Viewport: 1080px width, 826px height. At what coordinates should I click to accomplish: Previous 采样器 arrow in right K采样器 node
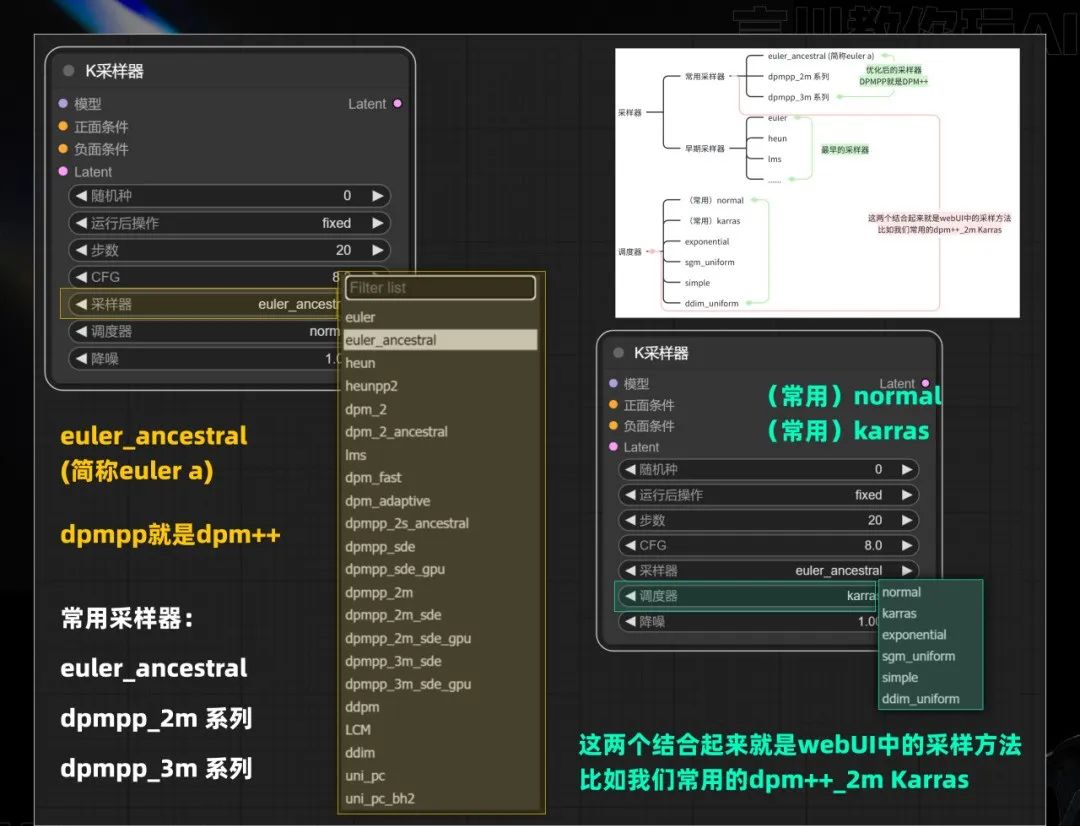630,570
